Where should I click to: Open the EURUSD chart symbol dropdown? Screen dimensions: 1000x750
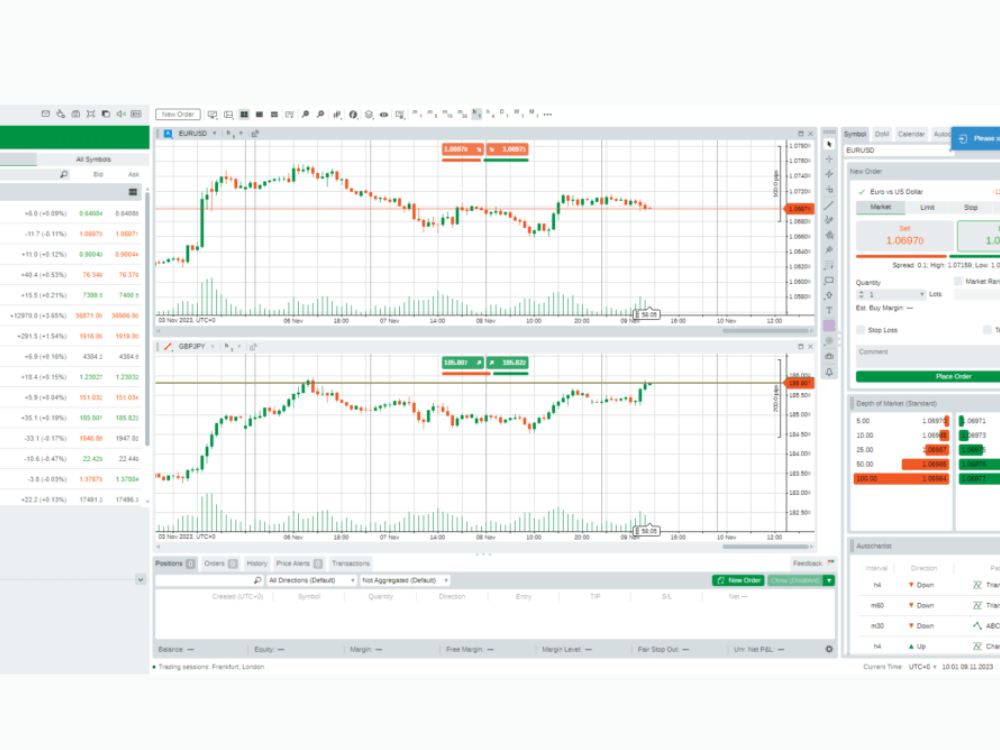[x=214, y=133]
